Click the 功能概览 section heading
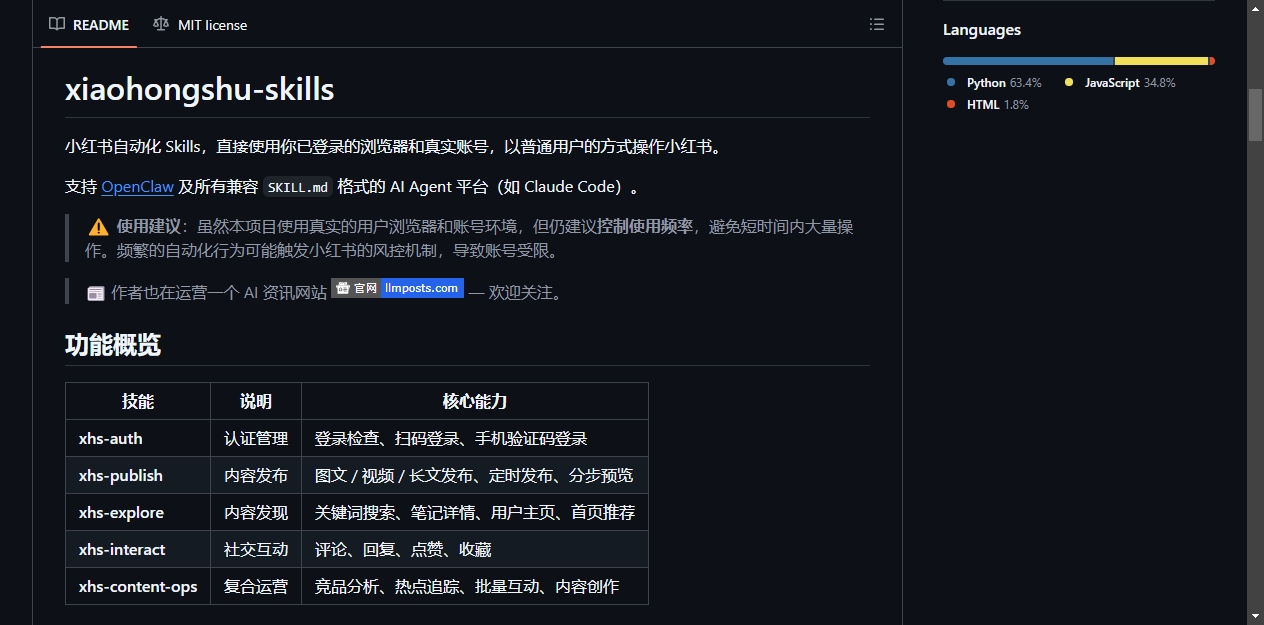Viewport: 1264px width, 625px height. [113, 345]
